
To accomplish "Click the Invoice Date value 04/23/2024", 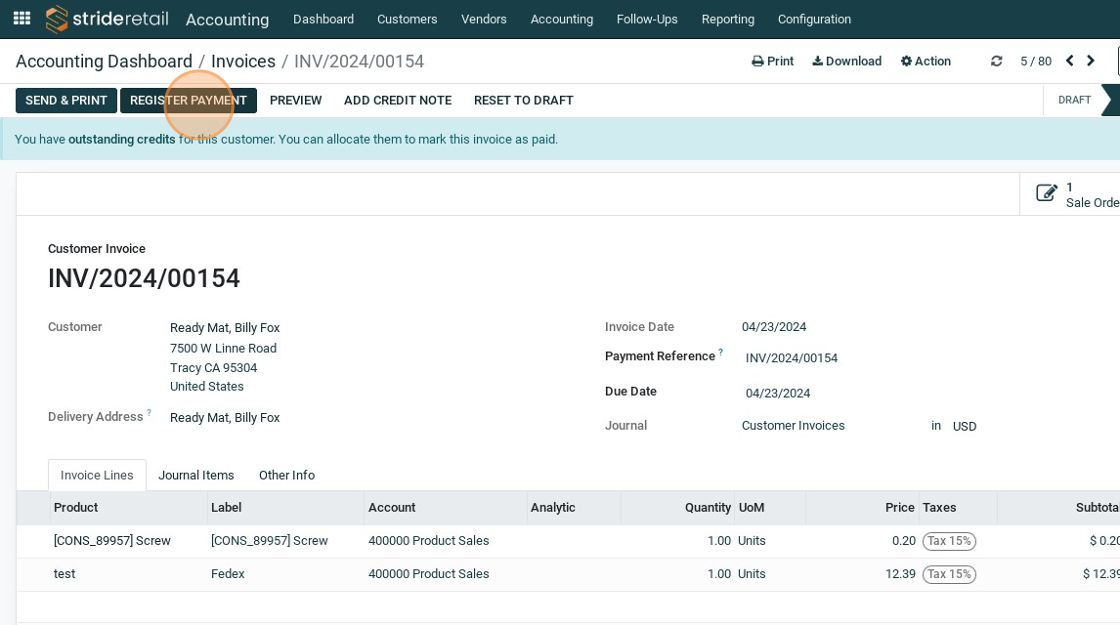I will point(774,327).
